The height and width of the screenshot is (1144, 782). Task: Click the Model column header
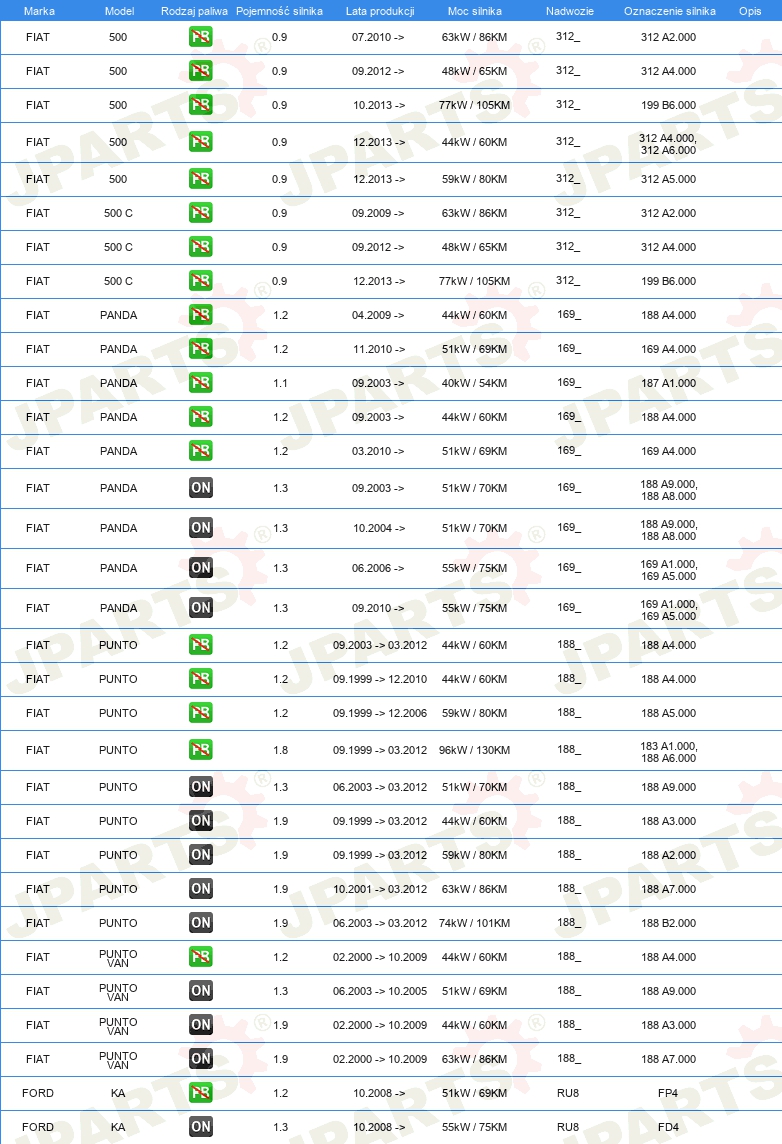120,11
